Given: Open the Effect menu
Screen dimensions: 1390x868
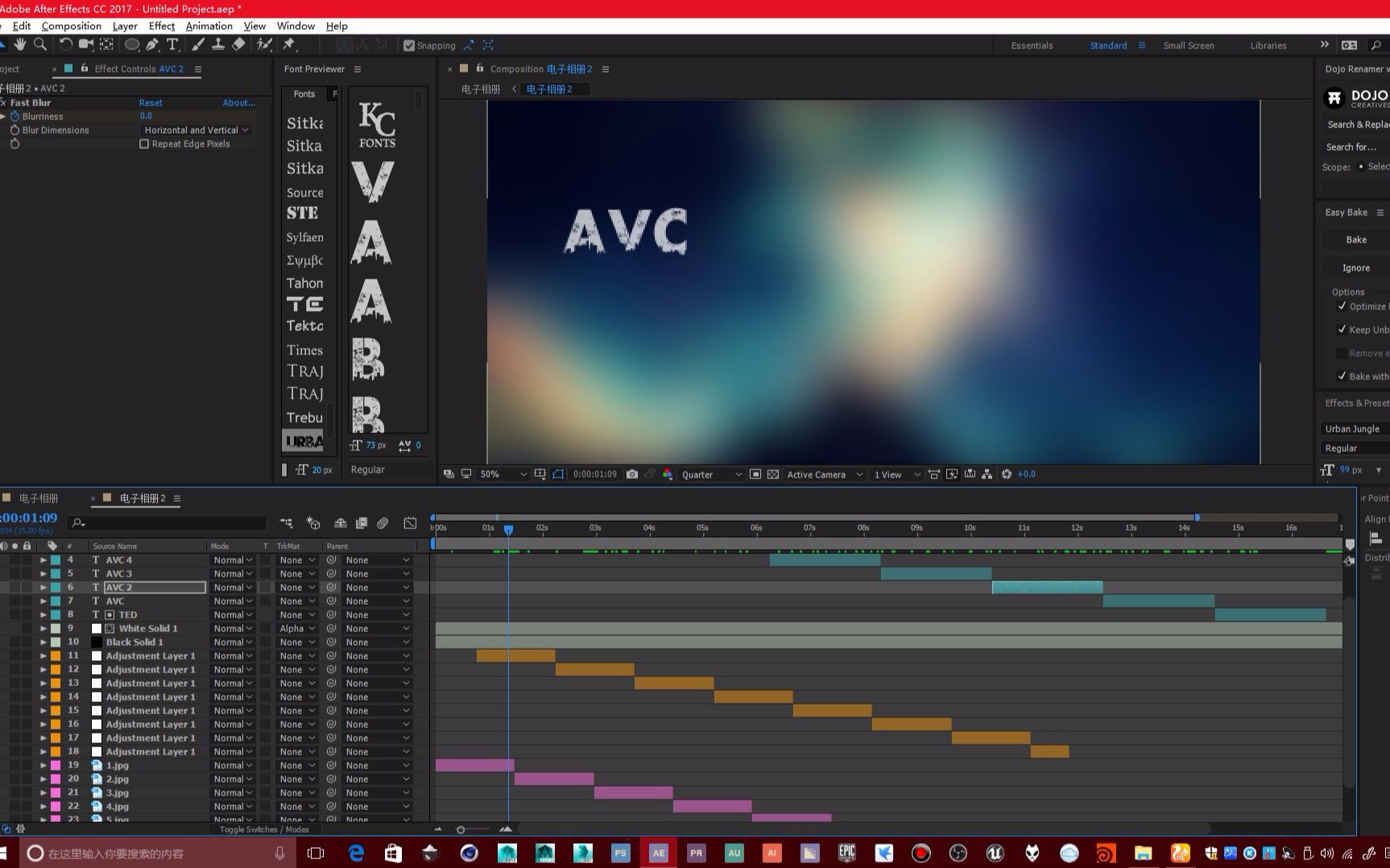Looking at the screenshot, I should click(x=162, y=26).
